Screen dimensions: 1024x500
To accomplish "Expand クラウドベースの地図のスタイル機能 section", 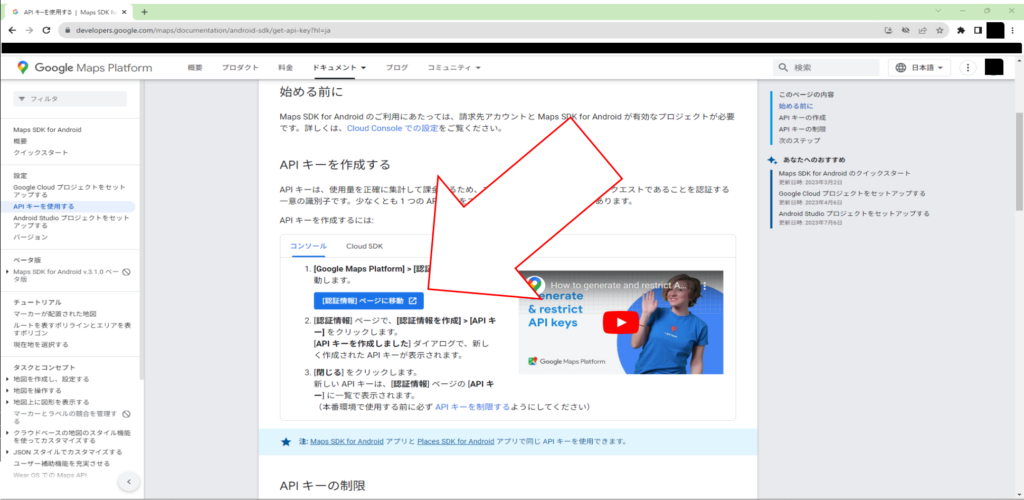I will (7, 433).
